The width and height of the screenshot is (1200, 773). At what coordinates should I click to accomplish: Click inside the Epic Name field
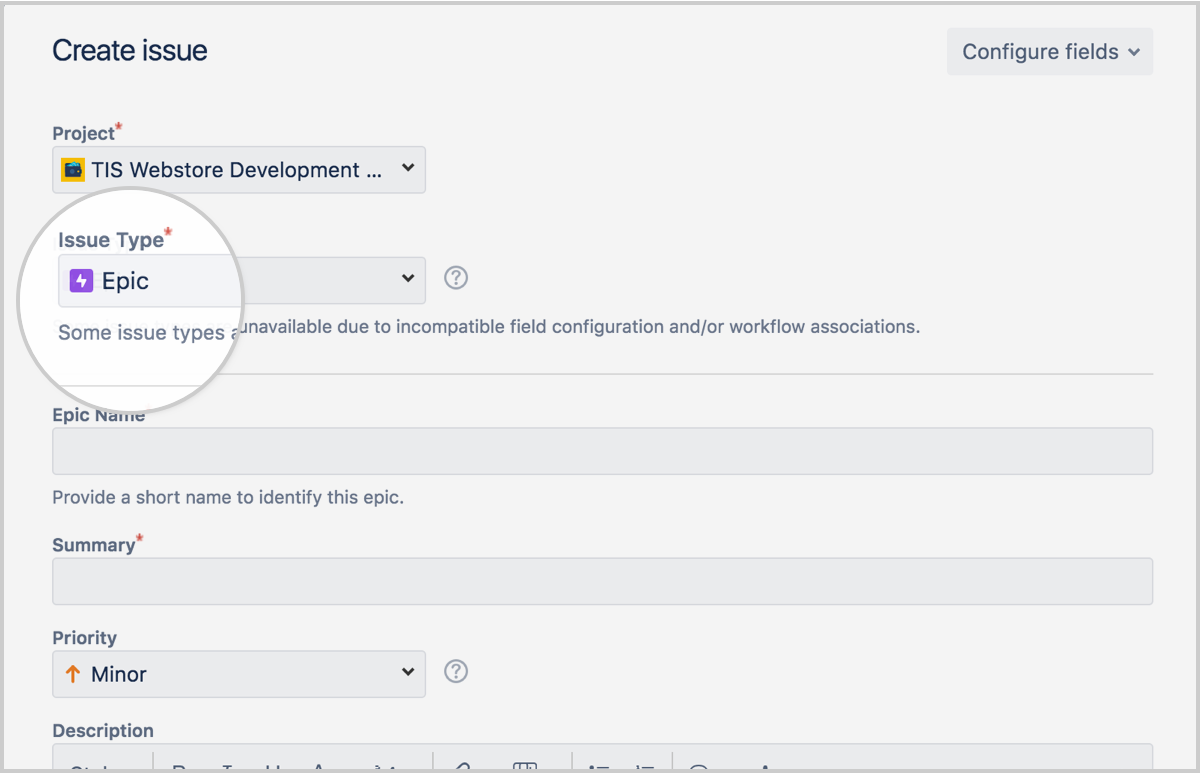pos(600,451)
